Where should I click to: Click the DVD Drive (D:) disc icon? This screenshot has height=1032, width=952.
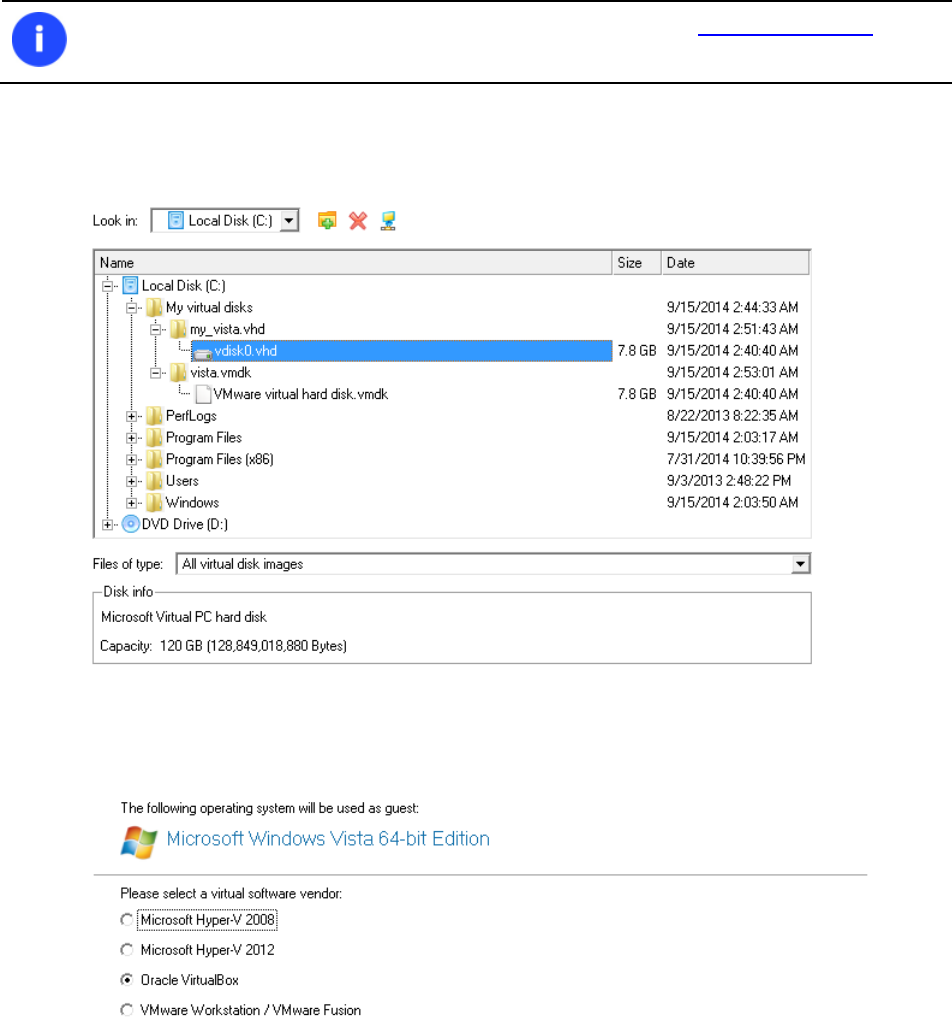(x=131, y=525)
